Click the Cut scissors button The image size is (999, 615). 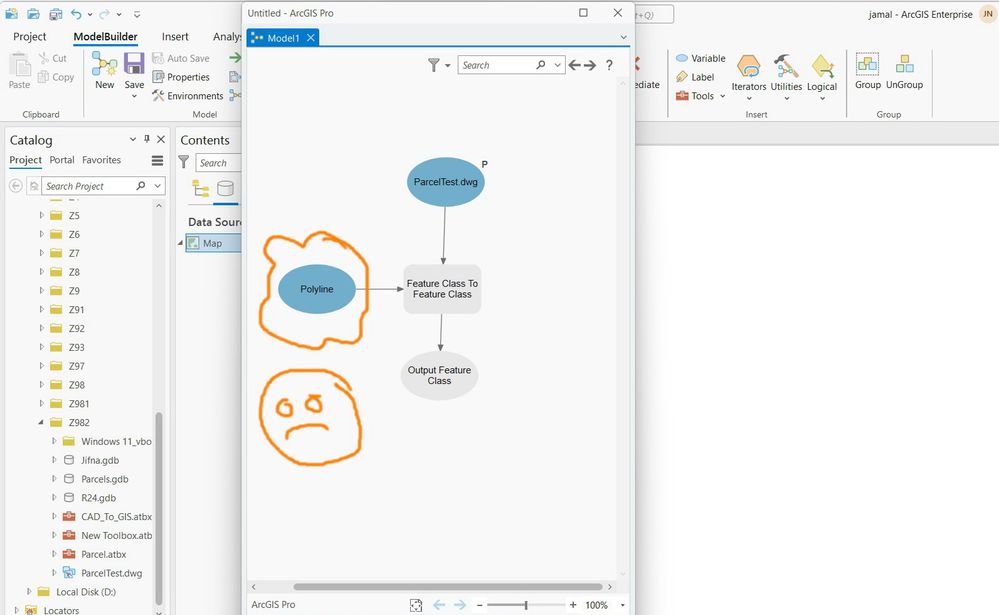pyautogui.click(x=53, y=58)
